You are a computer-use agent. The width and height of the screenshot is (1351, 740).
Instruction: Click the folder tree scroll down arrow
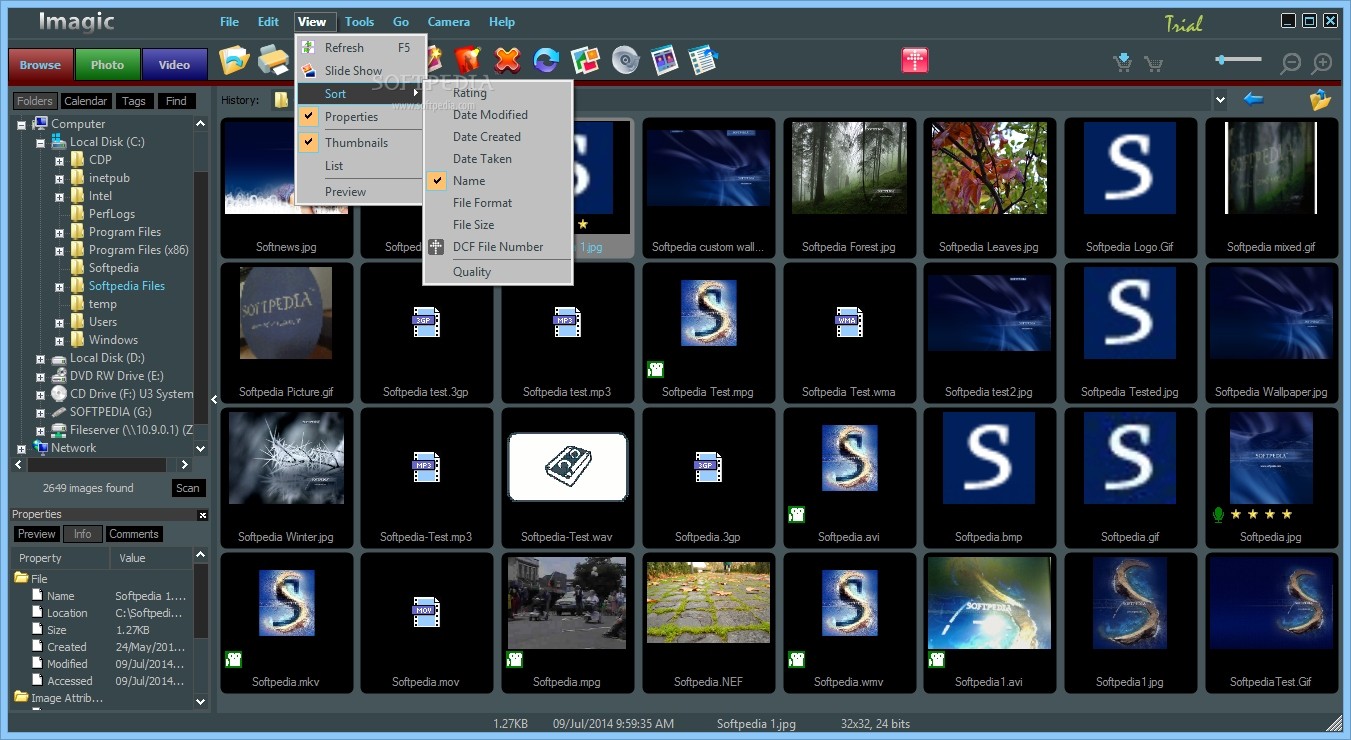point(201,449)
